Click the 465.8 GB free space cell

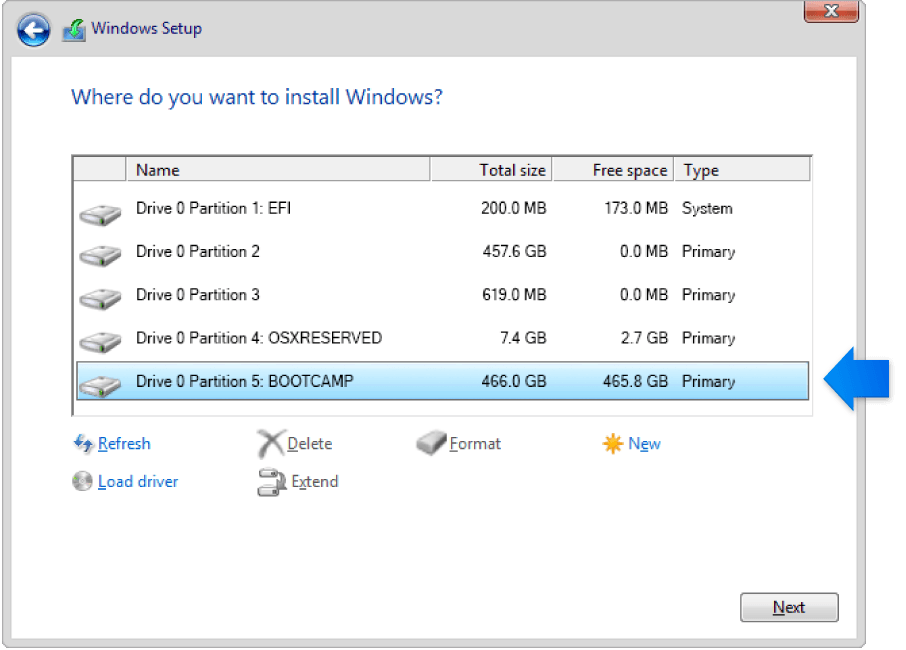pyautogui.click(x=636, y=381)
